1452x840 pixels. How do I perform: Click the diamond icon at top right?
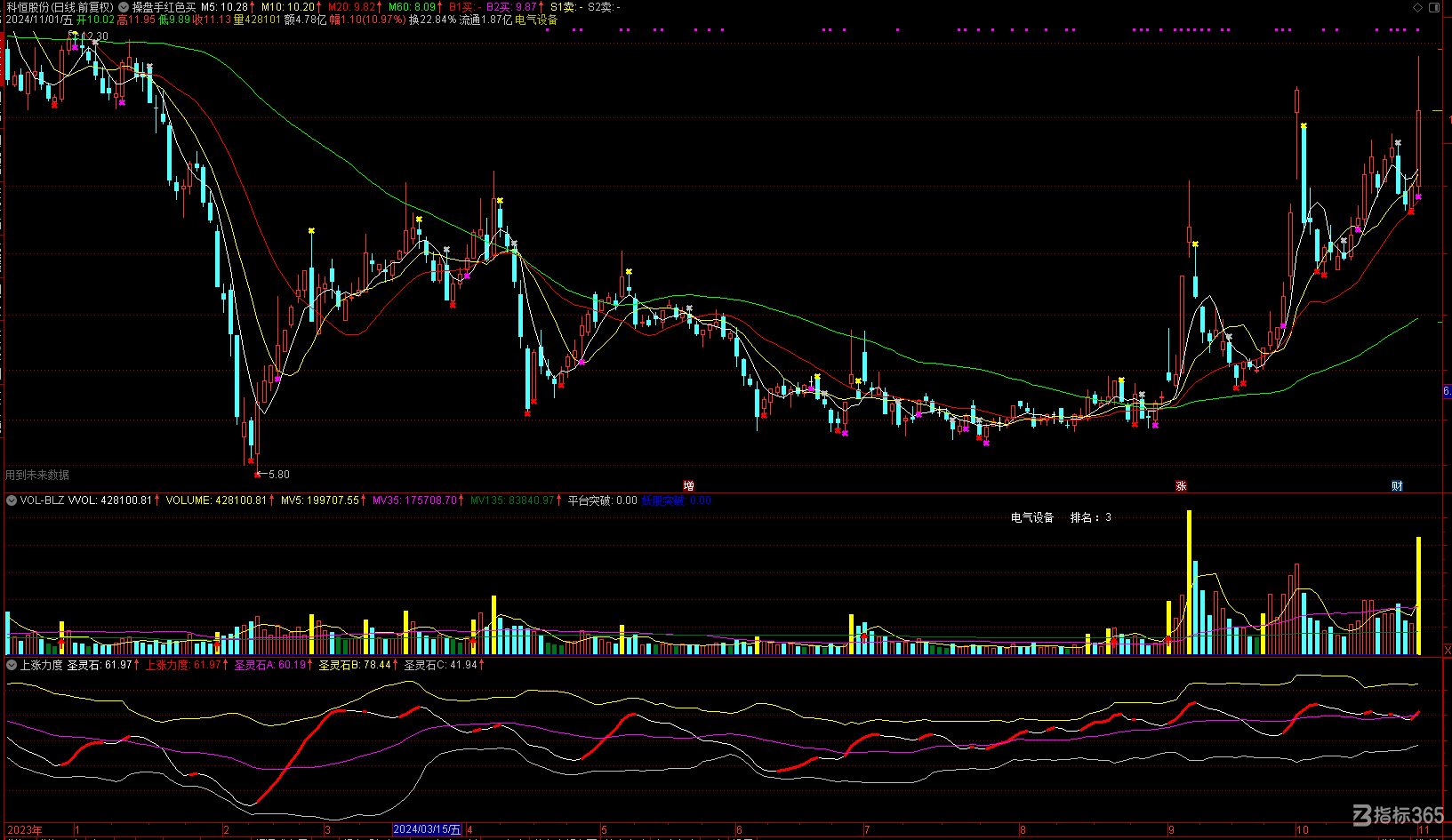pyautogui.click(x=1417, y=7)
